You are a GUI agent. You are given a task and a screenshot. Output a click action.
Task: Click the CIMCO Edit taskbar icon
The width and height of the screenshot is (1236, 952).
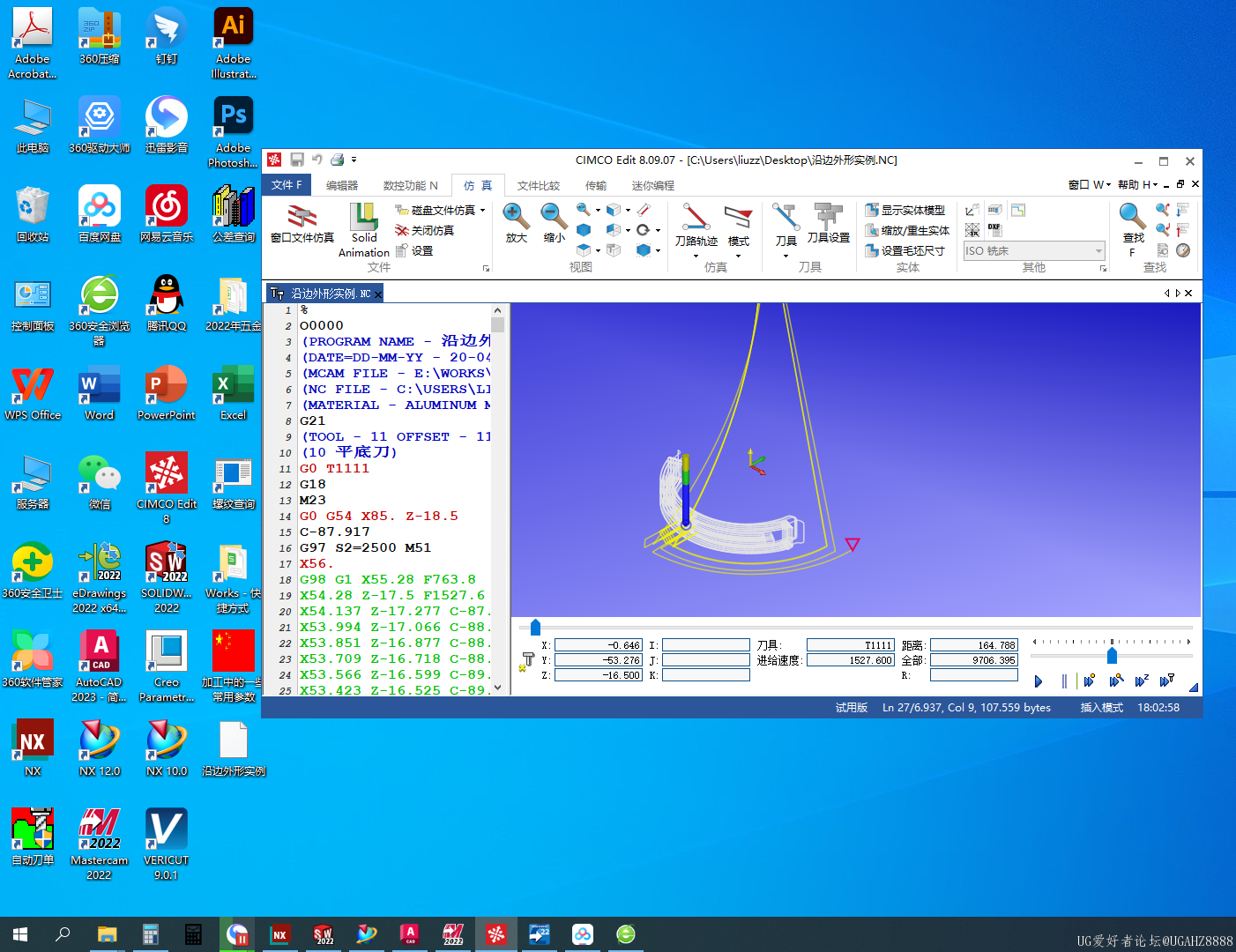496,934
